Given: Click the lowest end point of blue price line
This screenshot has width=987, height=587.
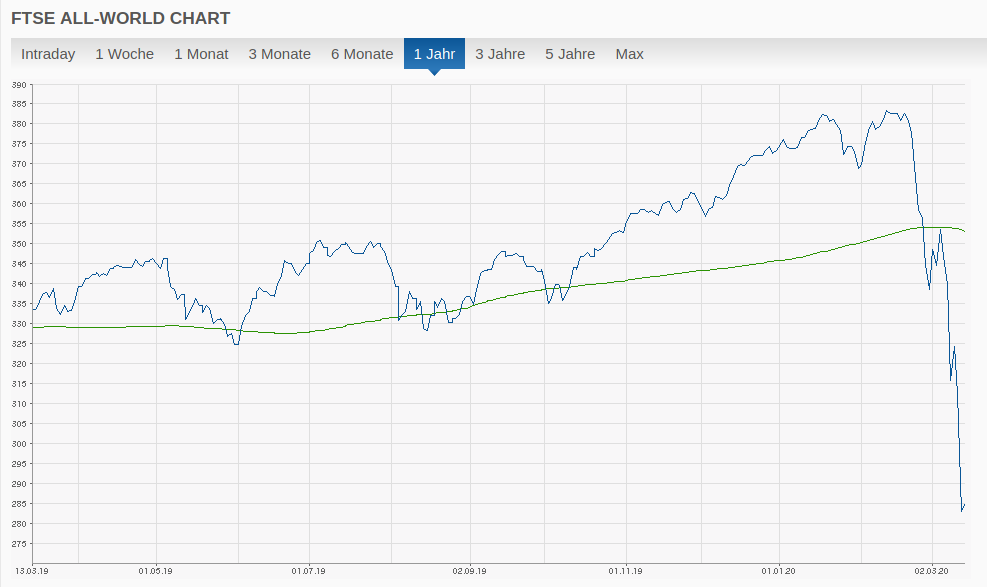Looking at the screenshot, I should coord(962,510).
